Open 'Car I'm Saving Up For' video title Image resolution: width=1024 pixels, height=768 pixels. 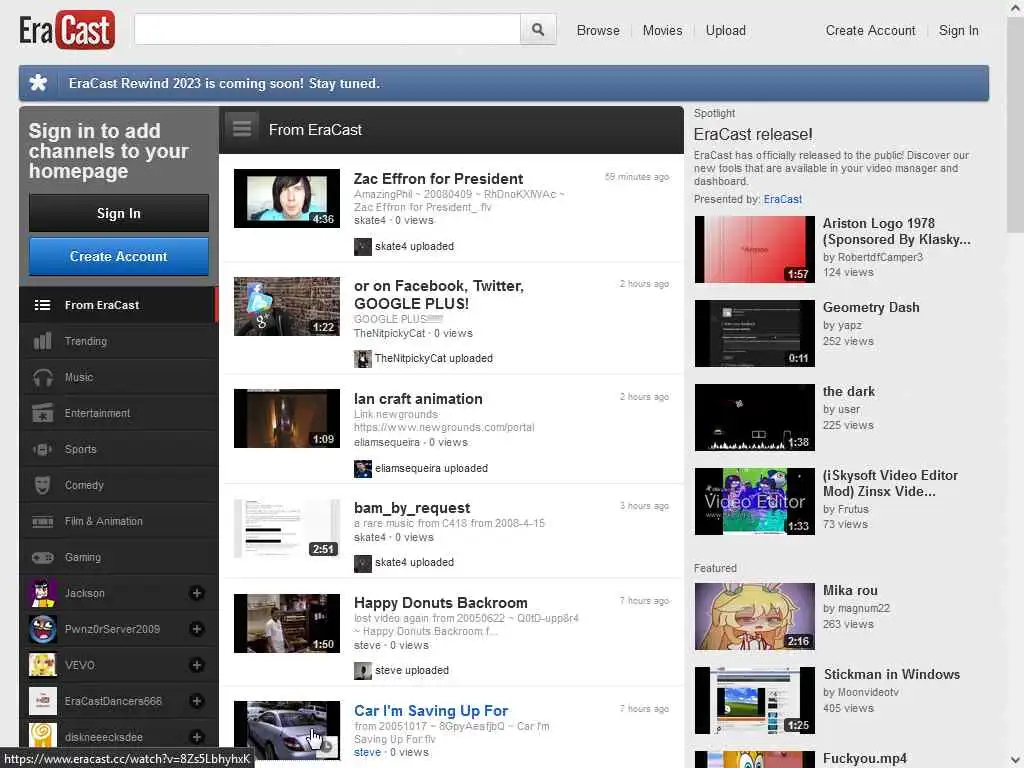coord(431,711)
